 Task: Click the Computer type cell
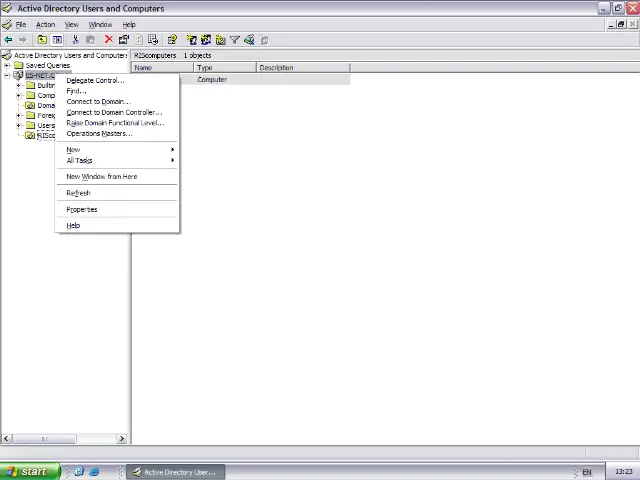pos(212,80)
